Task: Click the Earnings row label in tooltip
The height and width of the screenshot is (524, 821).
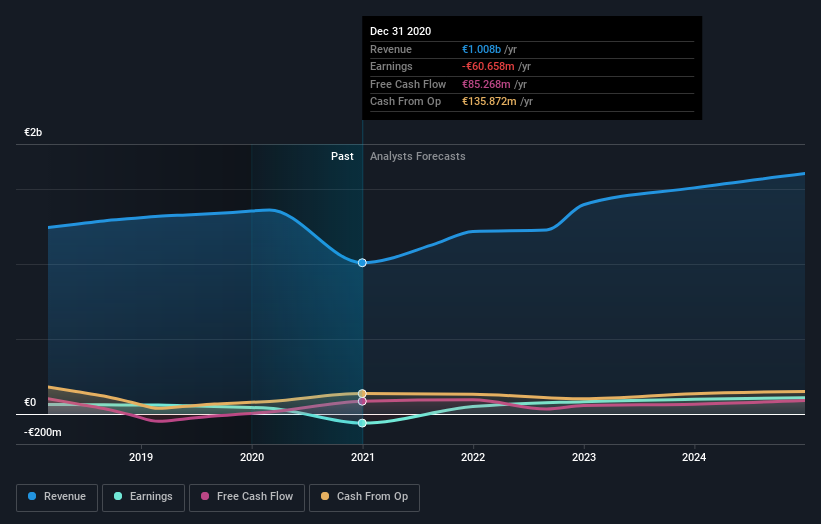Action: click(391, 66)
